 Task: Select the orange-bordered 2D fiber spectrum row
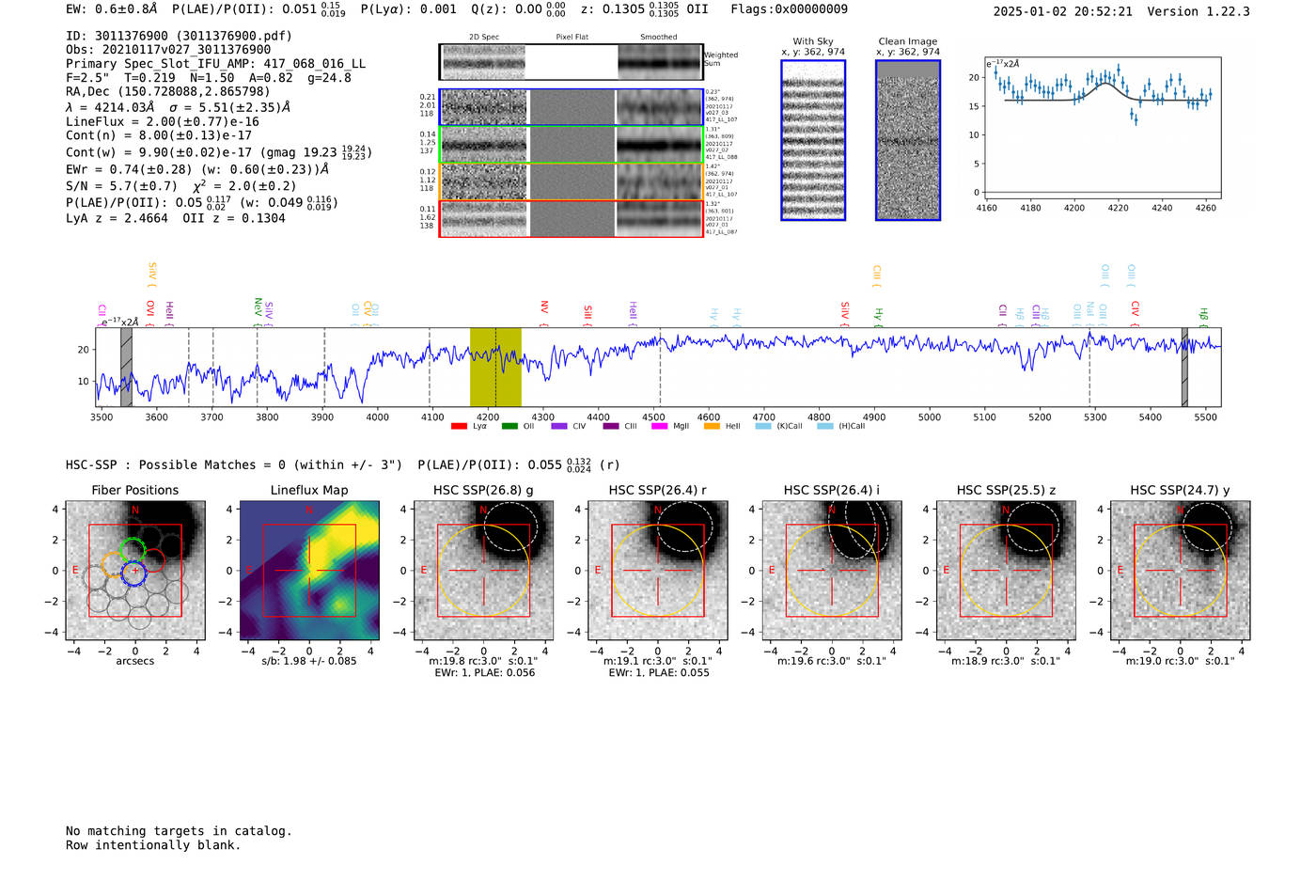tap(572, 181)
